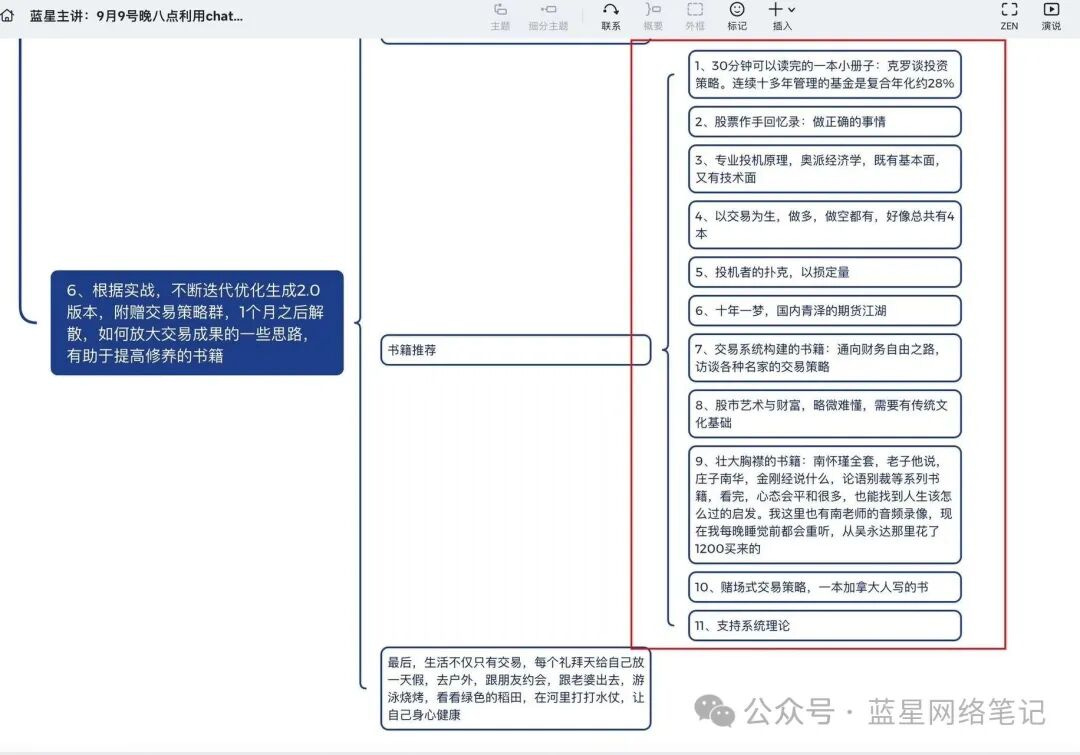Click the 概要 summary icon
The image size is (1080, 755).
653,17
